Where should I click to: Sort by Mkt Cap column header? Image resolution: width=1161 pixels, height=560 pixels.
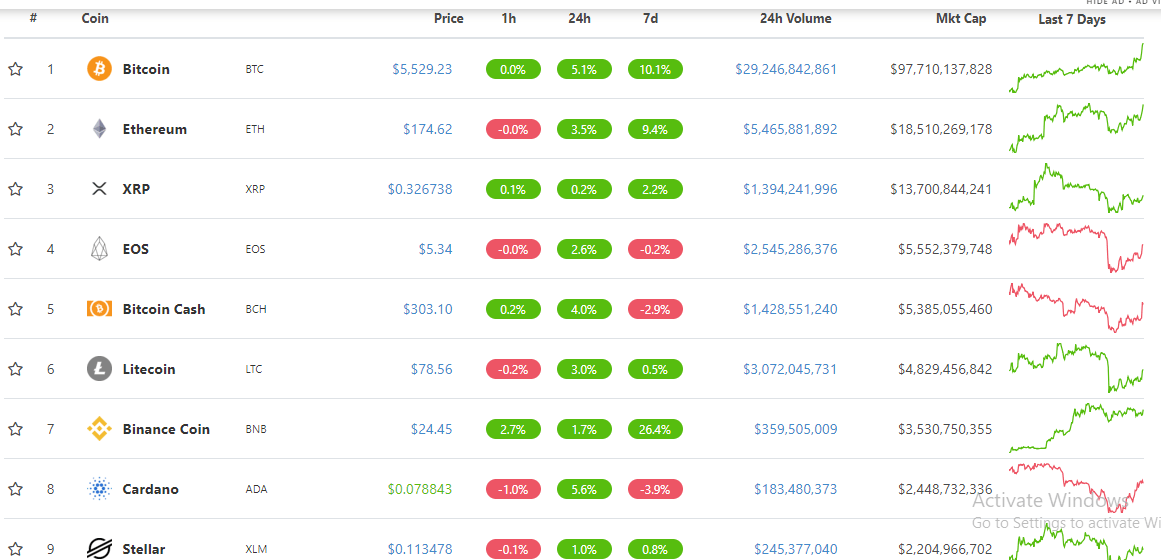pyautogui.click(x=961, y=19)
